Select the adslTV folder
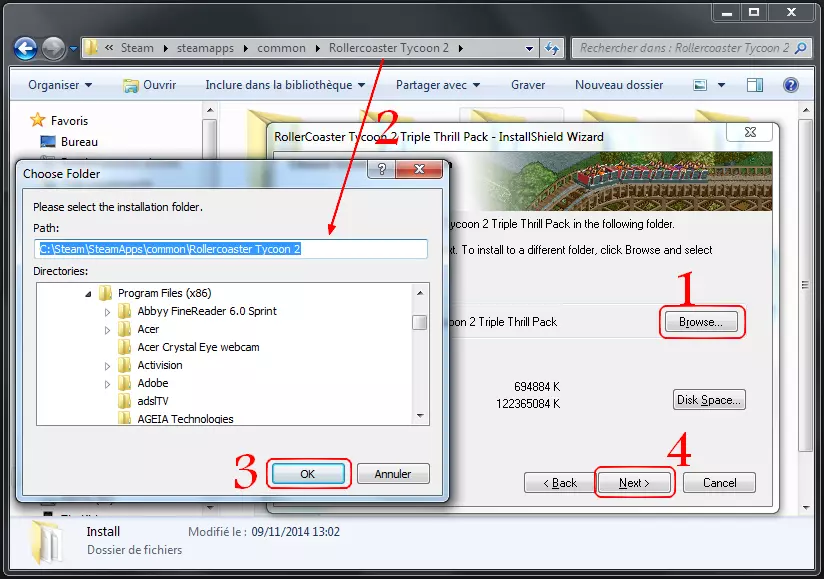 pyautogui.click(x=152, y=401)
